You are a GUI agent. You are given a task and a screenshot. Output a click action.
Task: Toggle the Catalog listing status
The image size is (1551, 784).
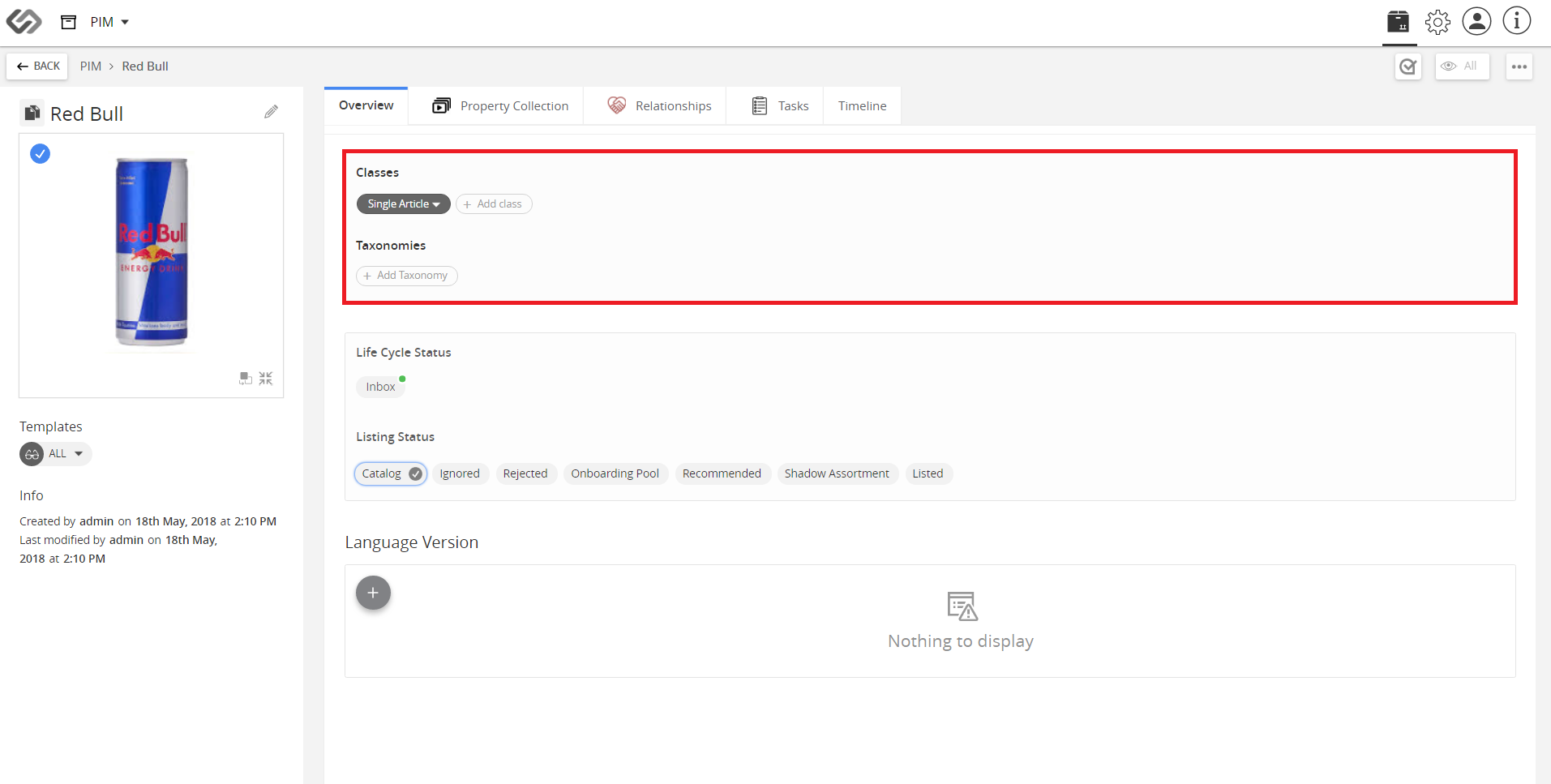[x=391, y=473]
